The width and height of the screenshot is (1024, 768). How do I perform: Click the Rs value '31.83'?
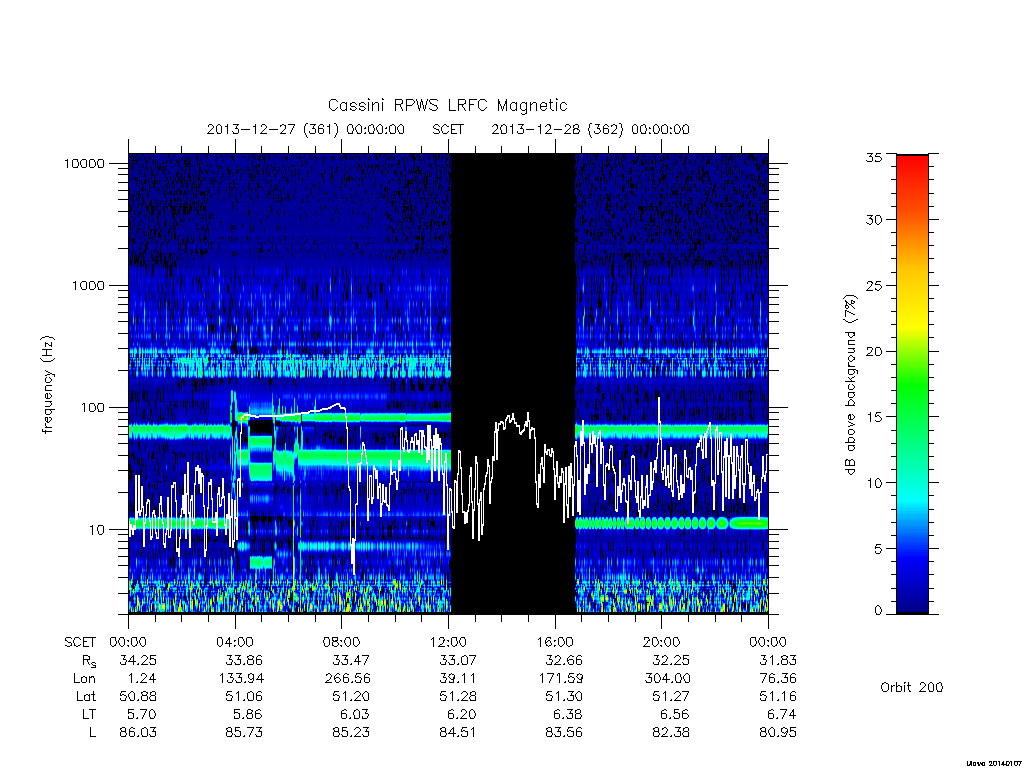tap(778, 660)
